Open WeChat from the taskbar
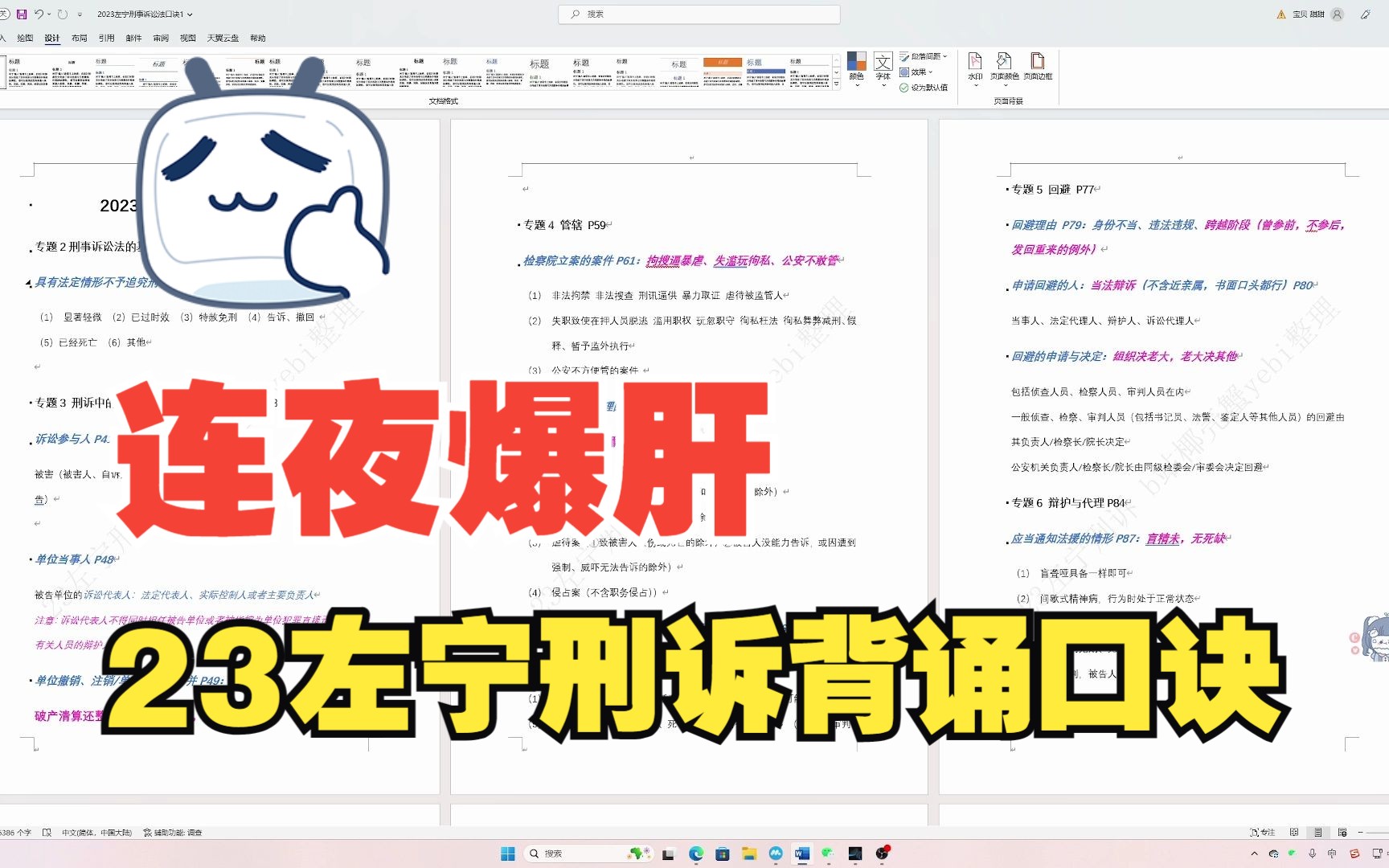Screen dimensions: 1389x868 828,854
